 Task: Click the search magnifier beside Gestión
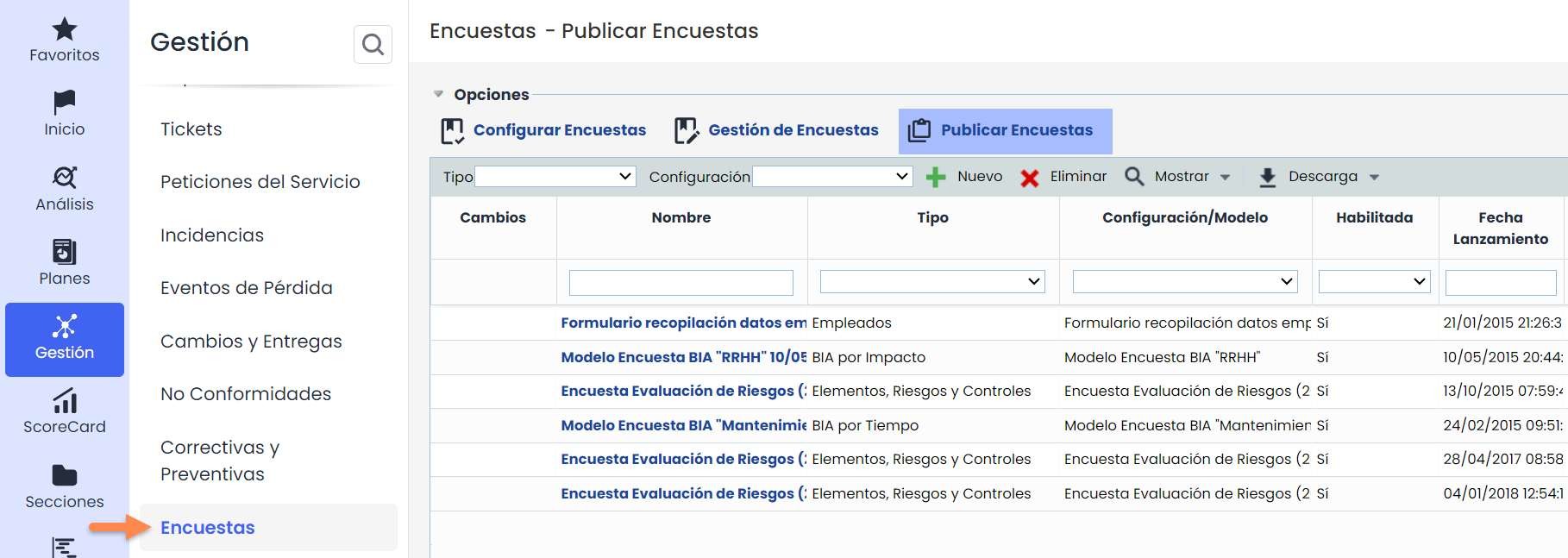click(373, 44)
